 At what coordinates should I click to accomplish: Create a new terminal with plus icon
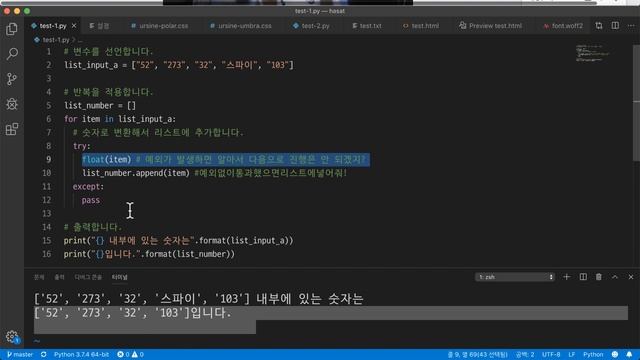tap(567, 277)
